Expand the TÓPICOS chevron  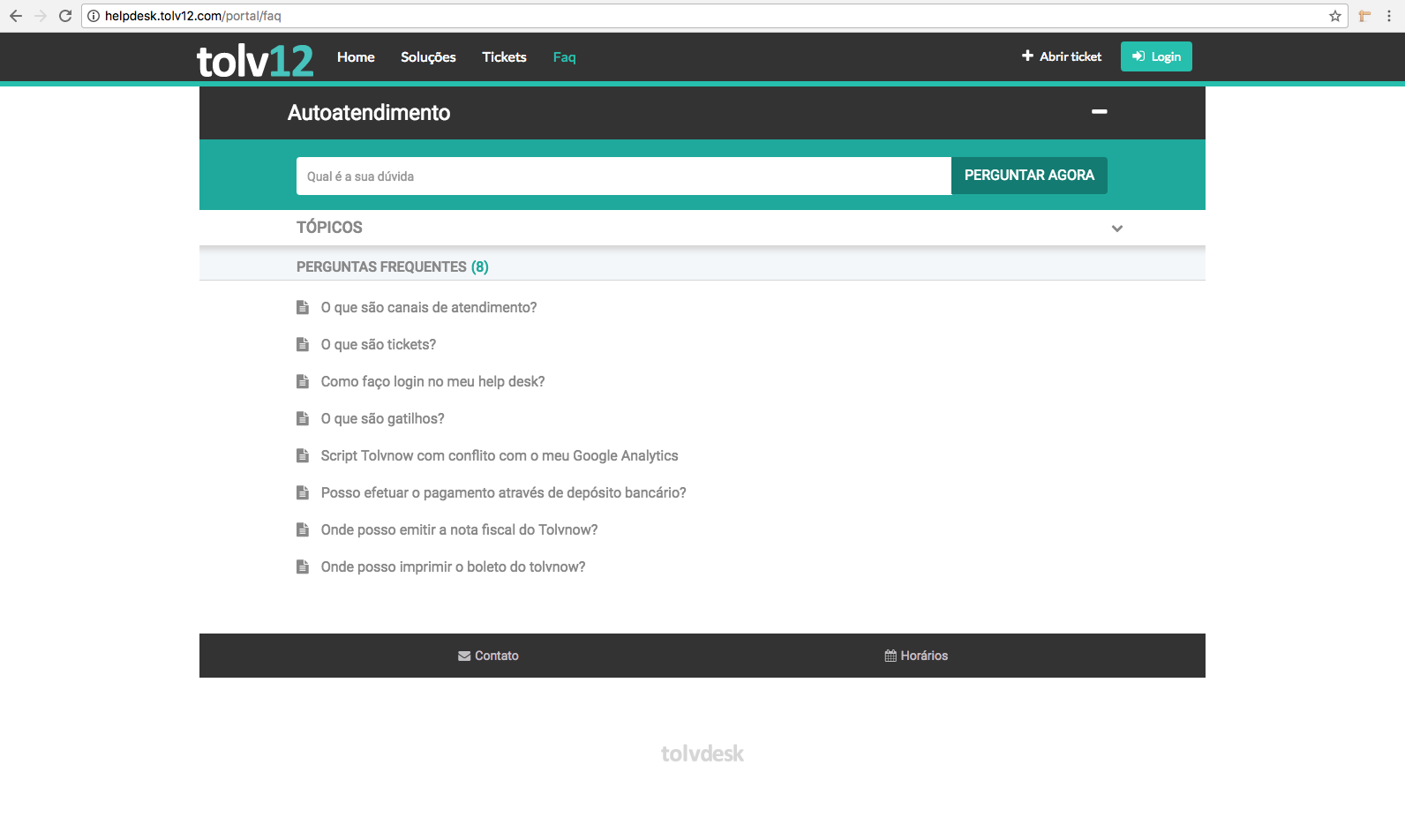click(x=1117, y=229)
